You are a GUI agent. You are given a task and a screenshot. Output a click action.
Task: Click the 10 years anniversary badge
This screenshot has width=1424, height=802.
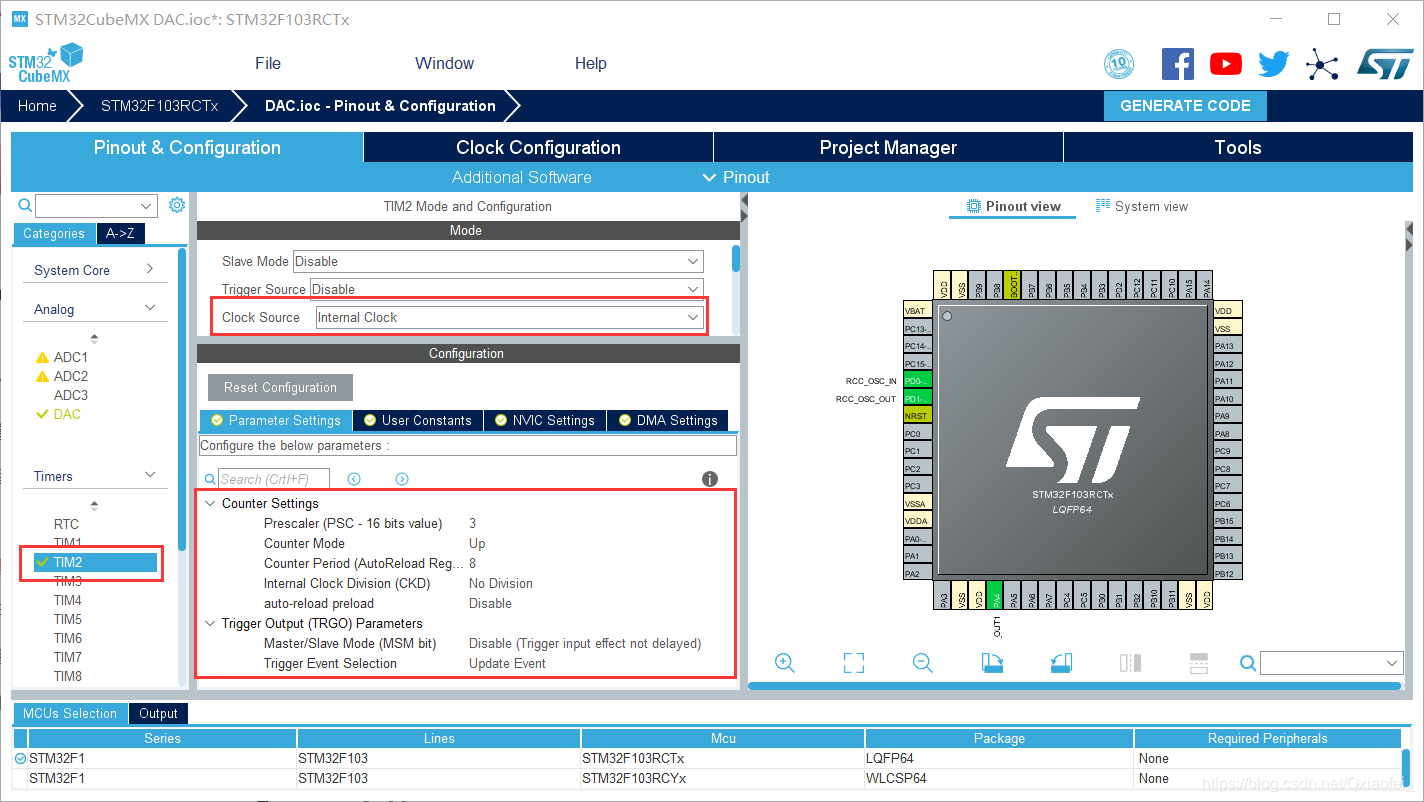(1119, 65)
